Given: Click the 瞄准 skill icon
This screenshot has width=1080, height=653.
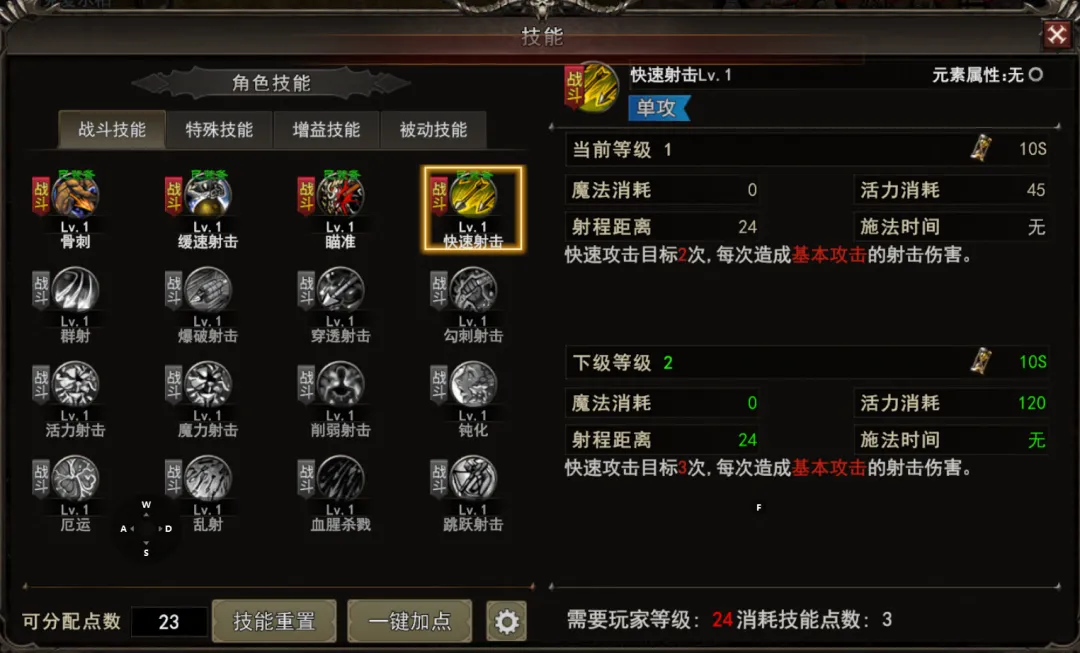Looking at the screenshot, I should (x=340, y=196).
